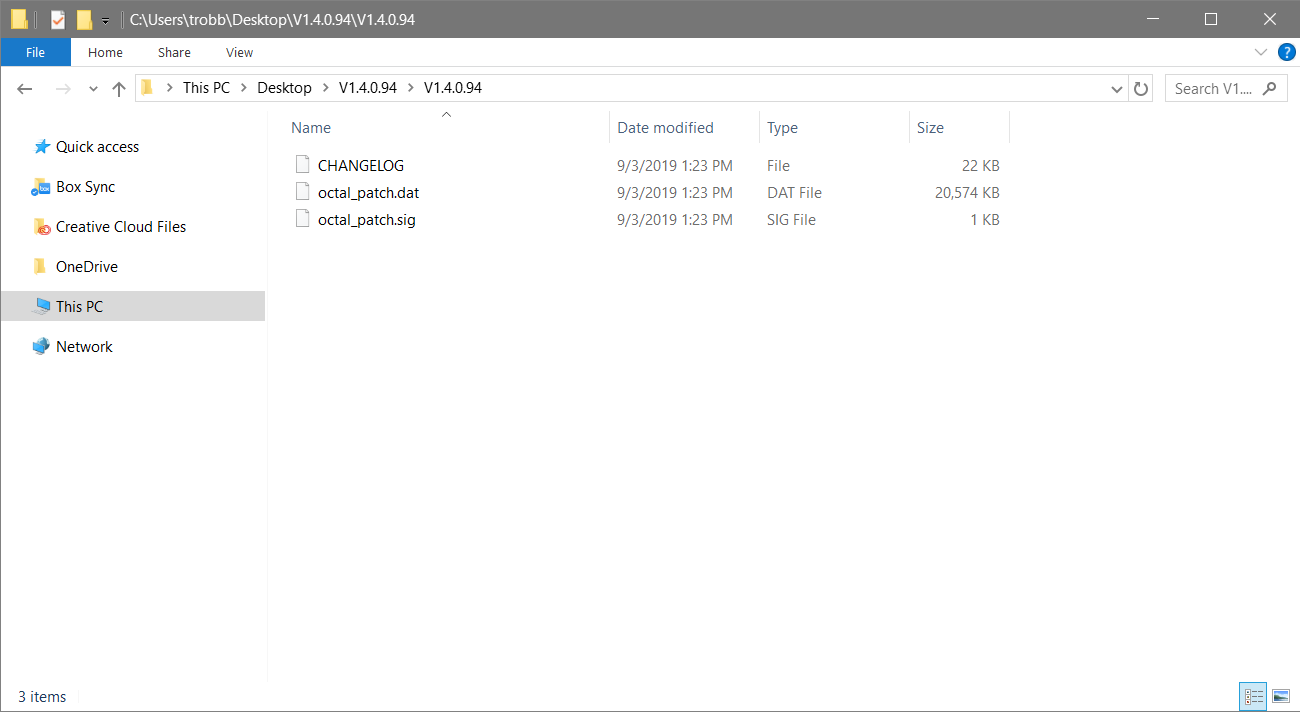This screenshot has width=1300, height=712.
Task: Click the search magnifier icon
Action: click(x=1269, y=88)
